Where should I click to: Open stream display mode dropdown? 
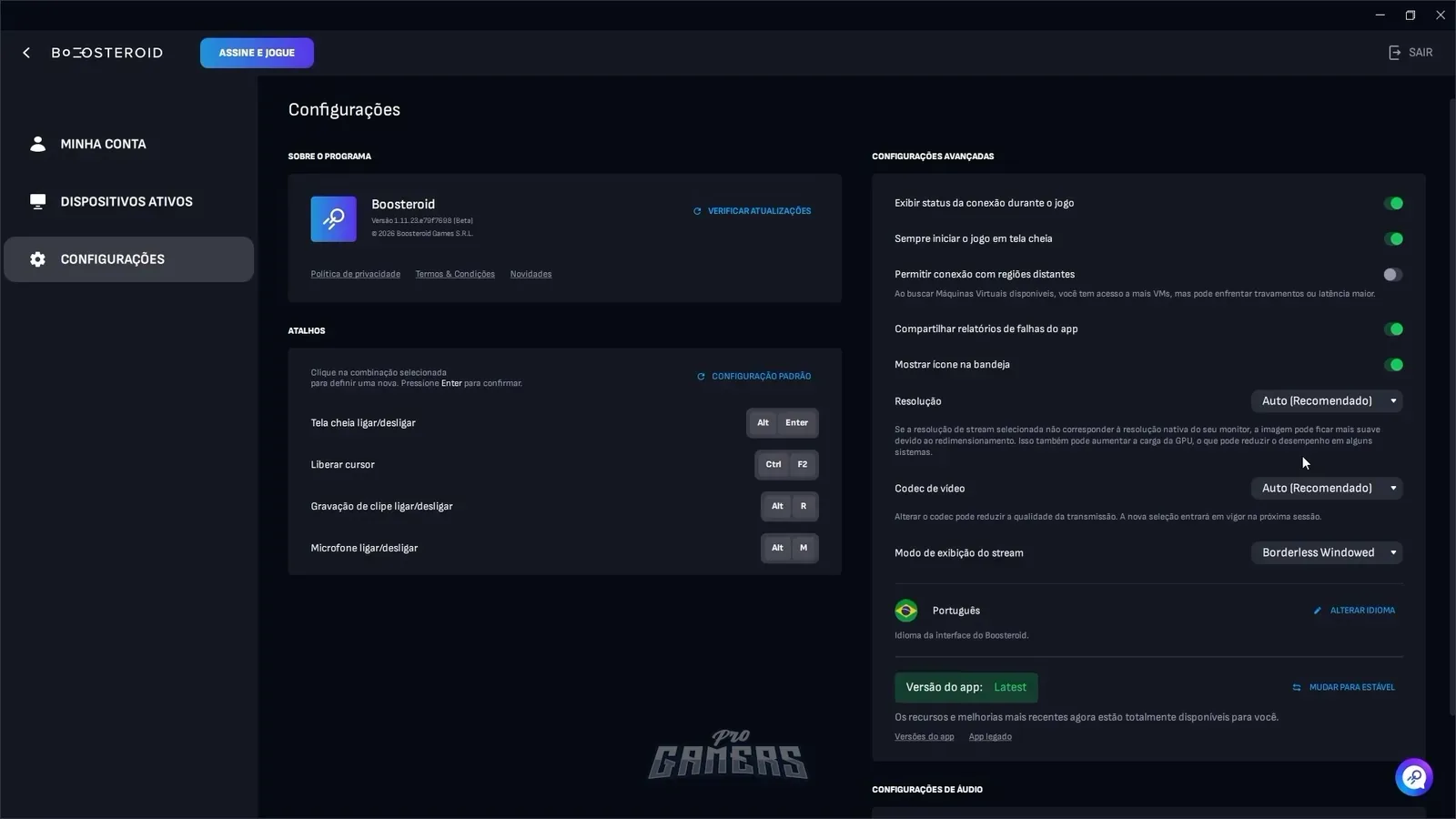[1327, 553]
